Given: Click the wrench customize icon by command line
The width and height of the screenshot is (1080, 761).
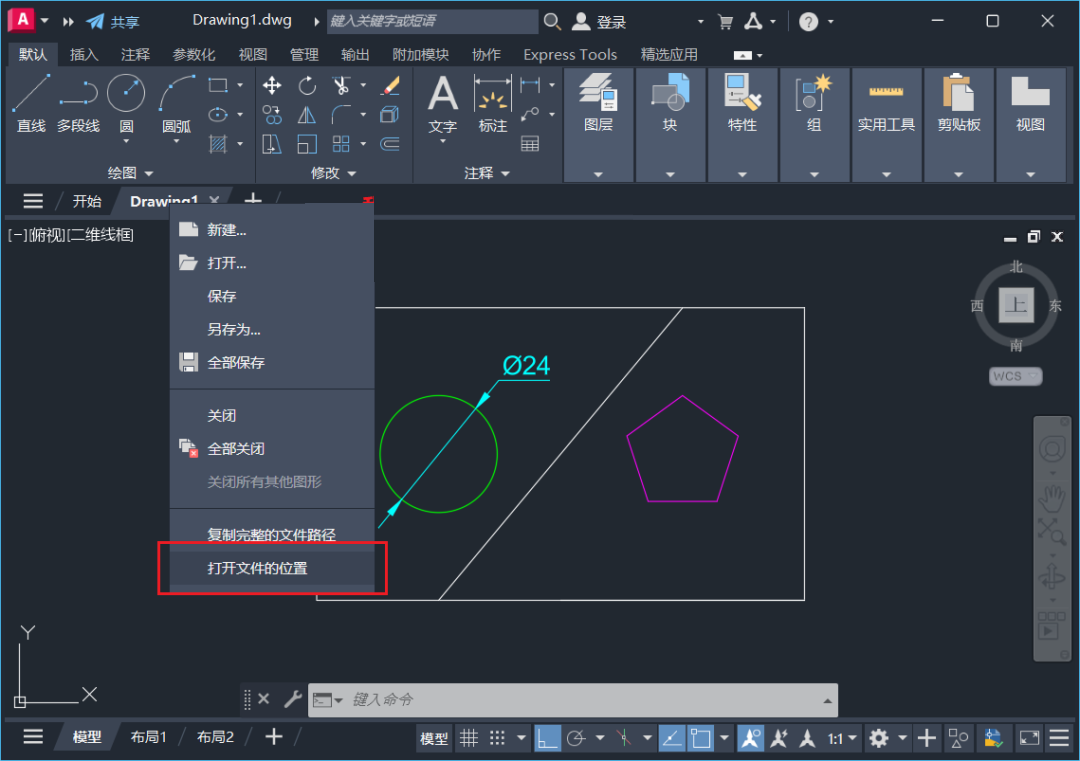Looking at the screenshot, I should (x=292, y=699).
